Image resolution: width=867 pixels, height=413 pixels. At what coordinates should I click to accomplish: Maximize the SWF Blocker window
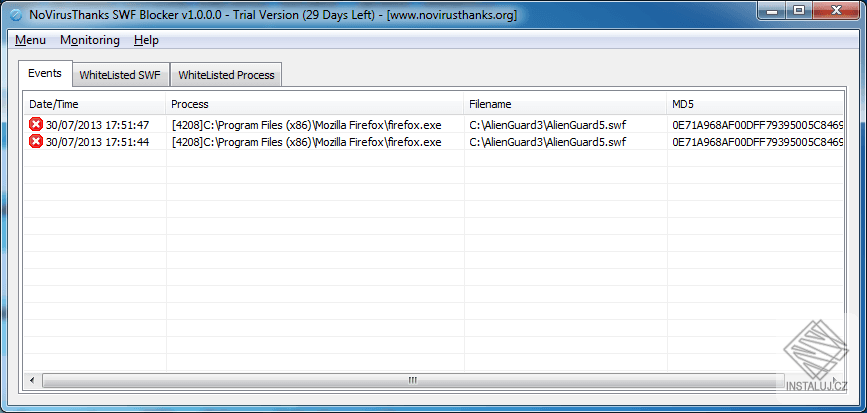[x=799, y=10]
